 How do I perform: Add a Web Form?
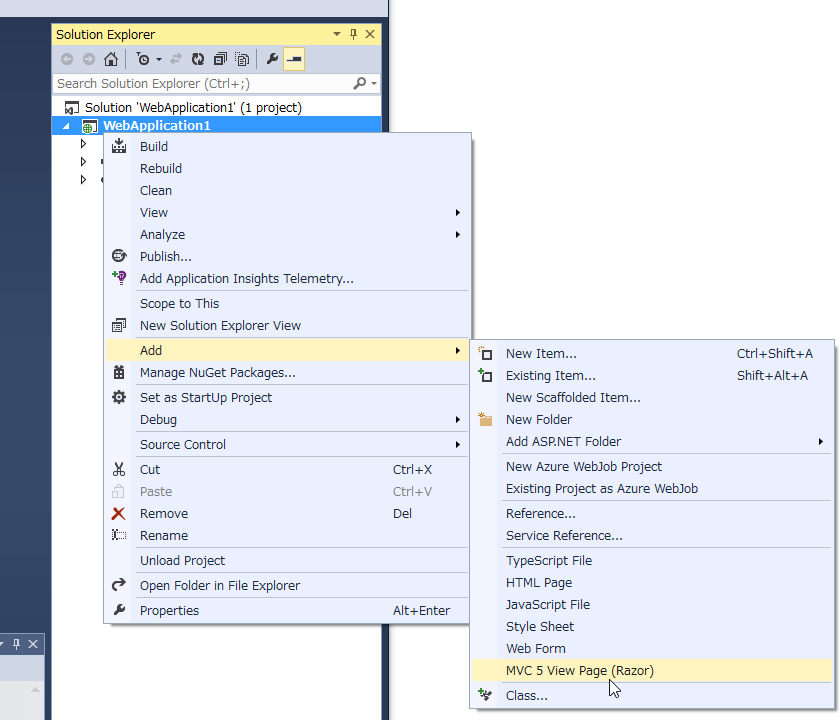[652, 648]
